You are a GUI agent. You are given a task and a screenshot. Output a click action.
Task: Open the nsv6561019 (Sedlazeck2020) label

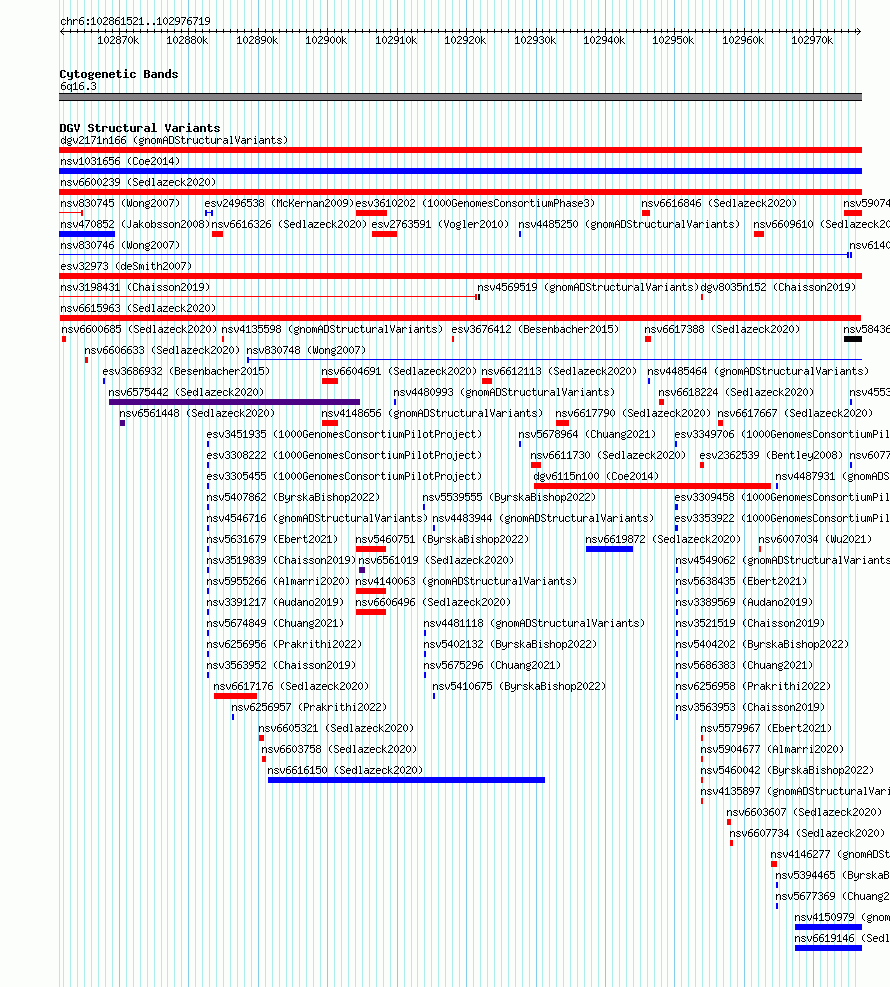click(436, 560)
